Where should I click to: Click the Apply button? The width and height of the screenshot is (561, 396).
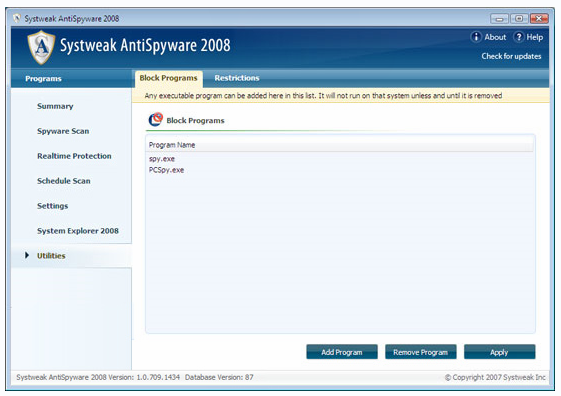[x=499, y=352]
